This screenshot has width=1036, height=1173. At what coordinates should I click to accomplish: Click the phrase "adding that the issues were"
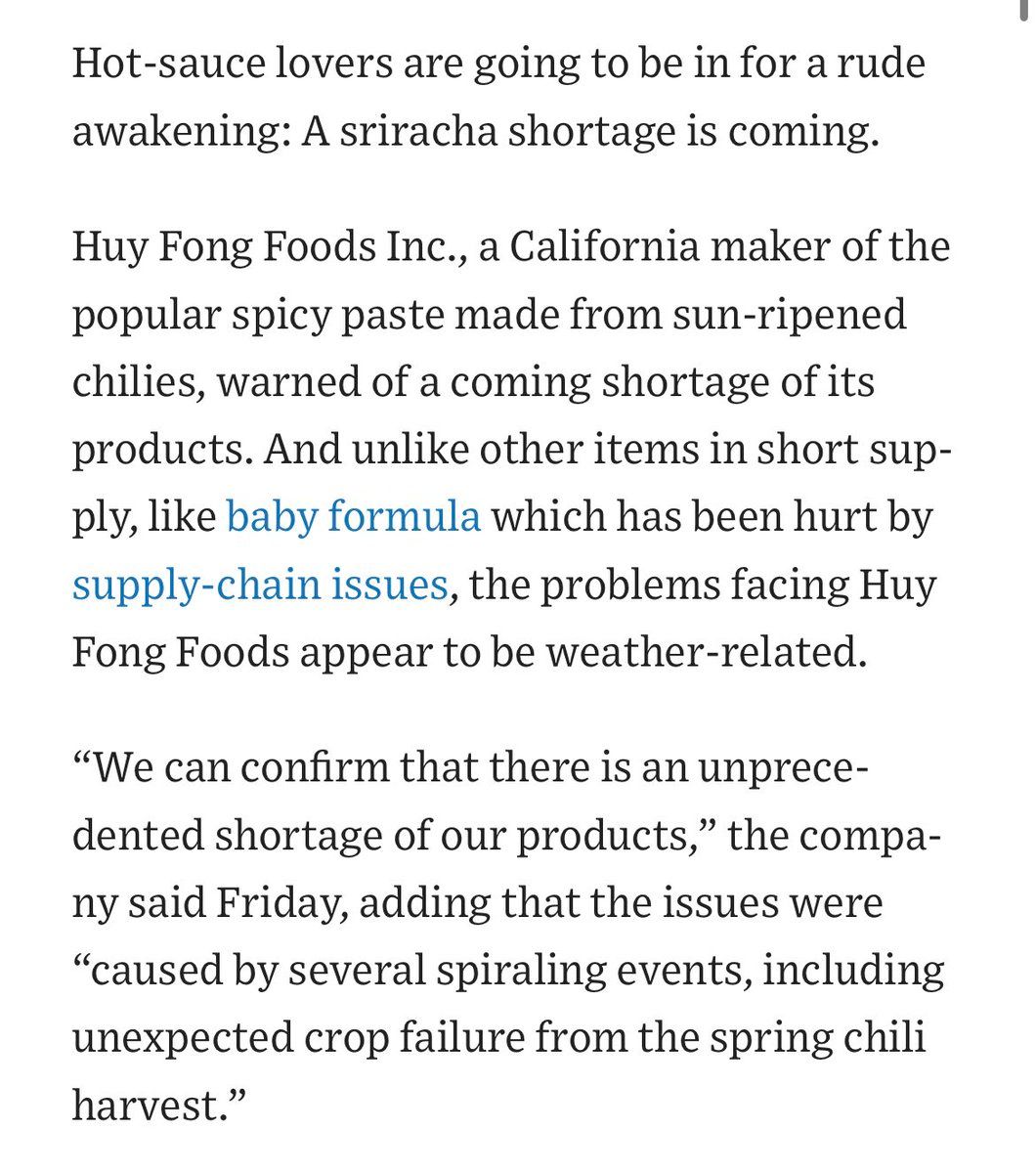coord(621,901)
